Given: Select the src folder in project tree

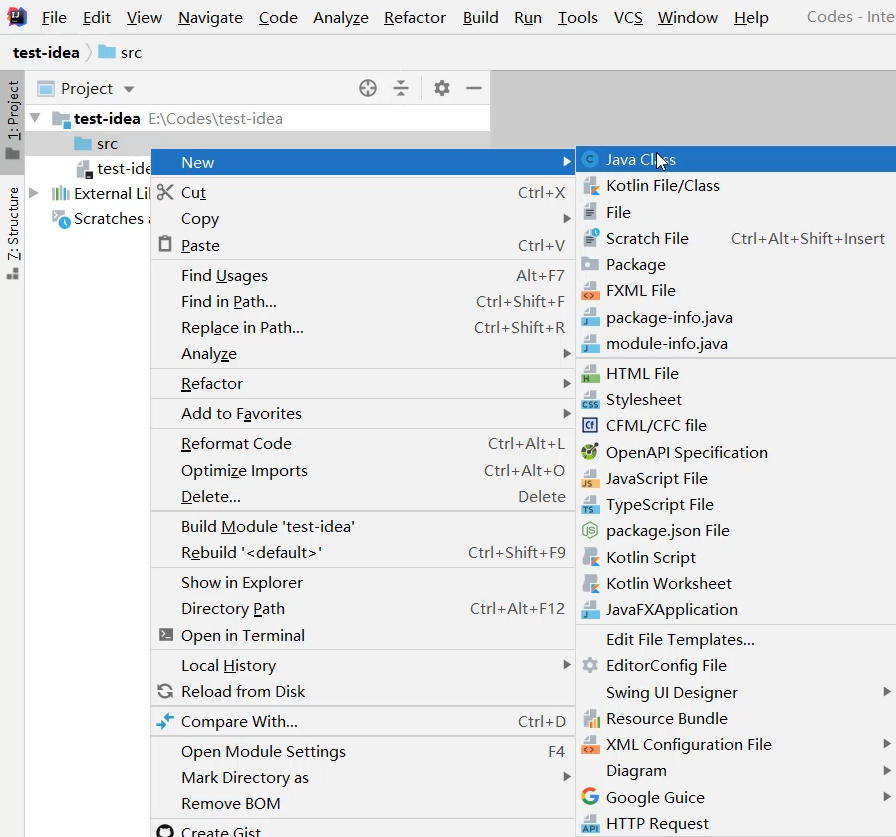Looking at the screenshot, I should click(106, 144).
